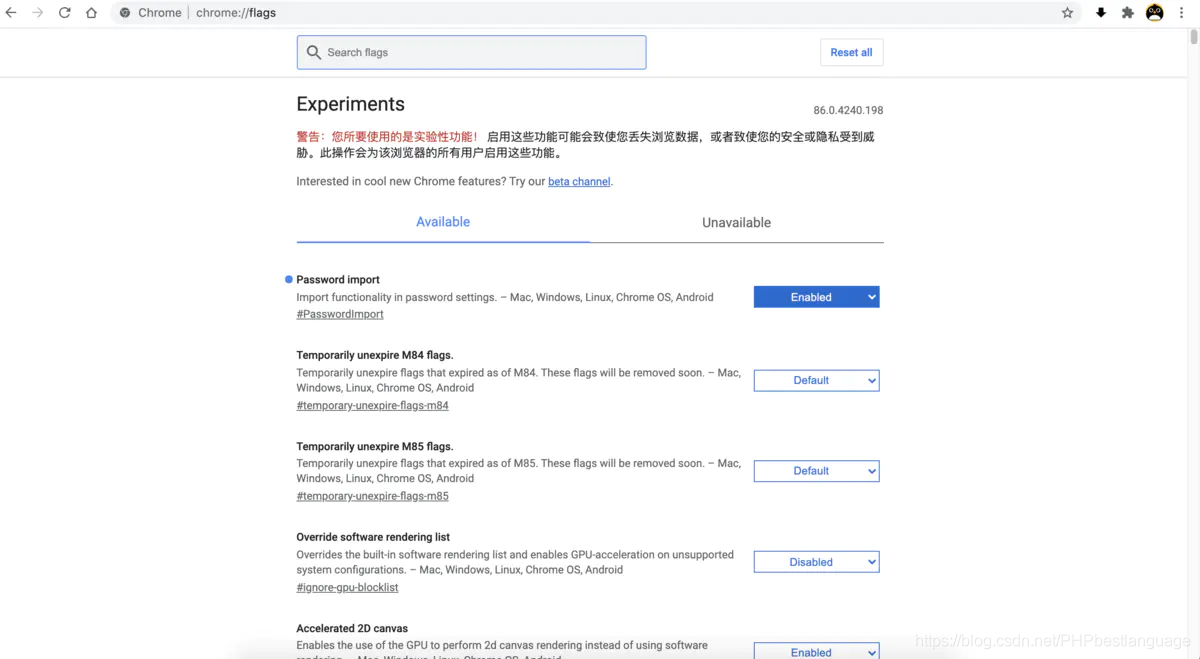The width and height of the screenshot is (1200, 659).
Task: Reload the page with the refresh icon
Action: 65,13
